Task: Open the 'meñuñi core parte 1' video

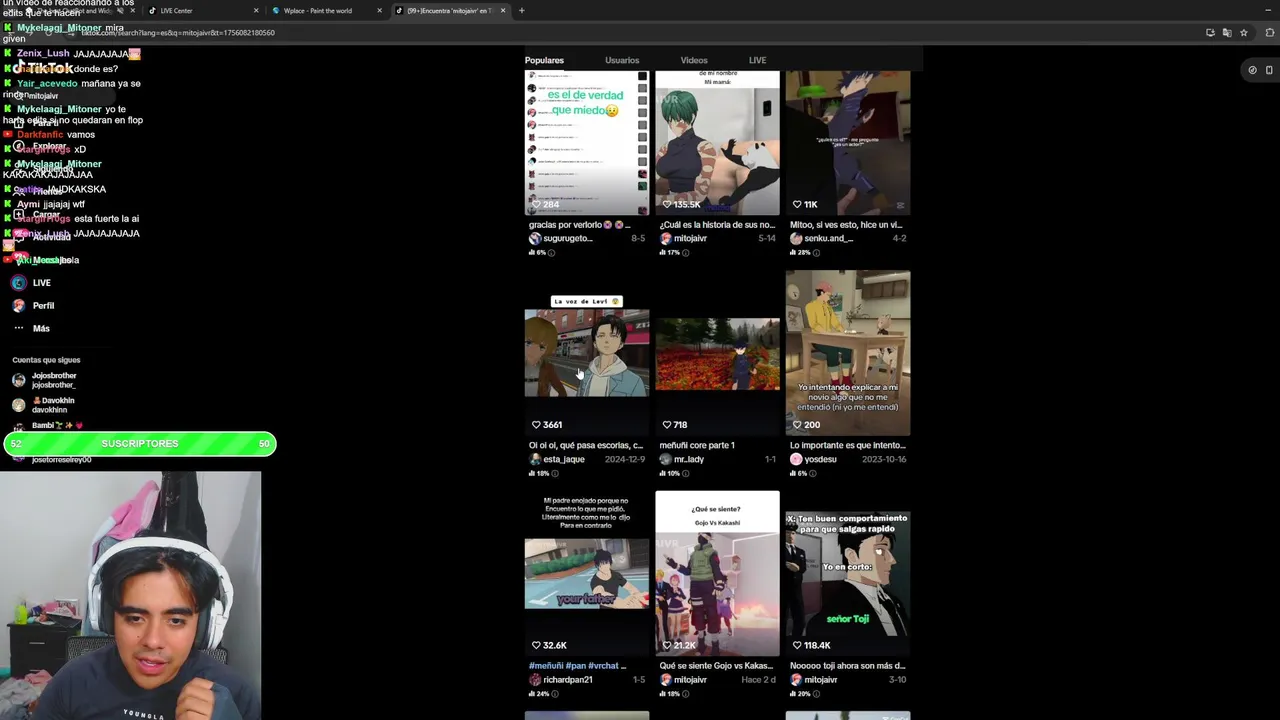Action: 717,353
